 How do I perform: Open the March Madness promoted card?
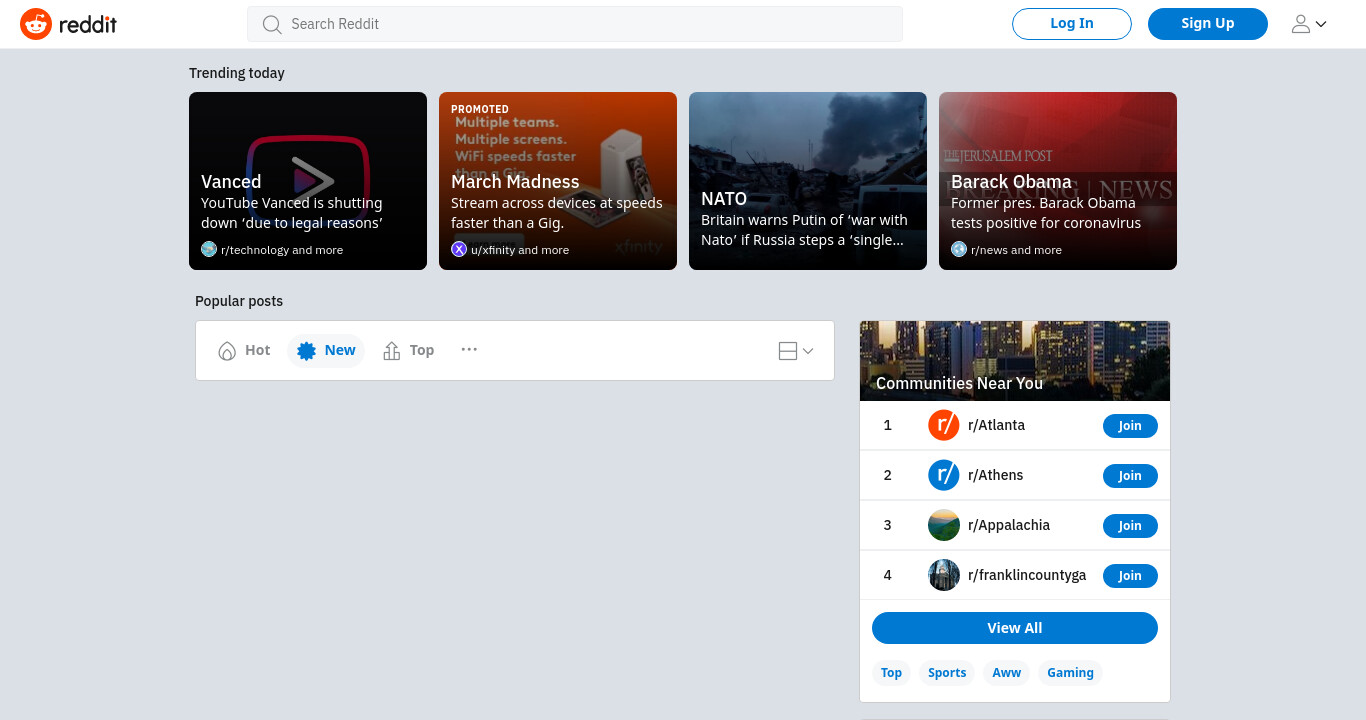click(558, 181)
